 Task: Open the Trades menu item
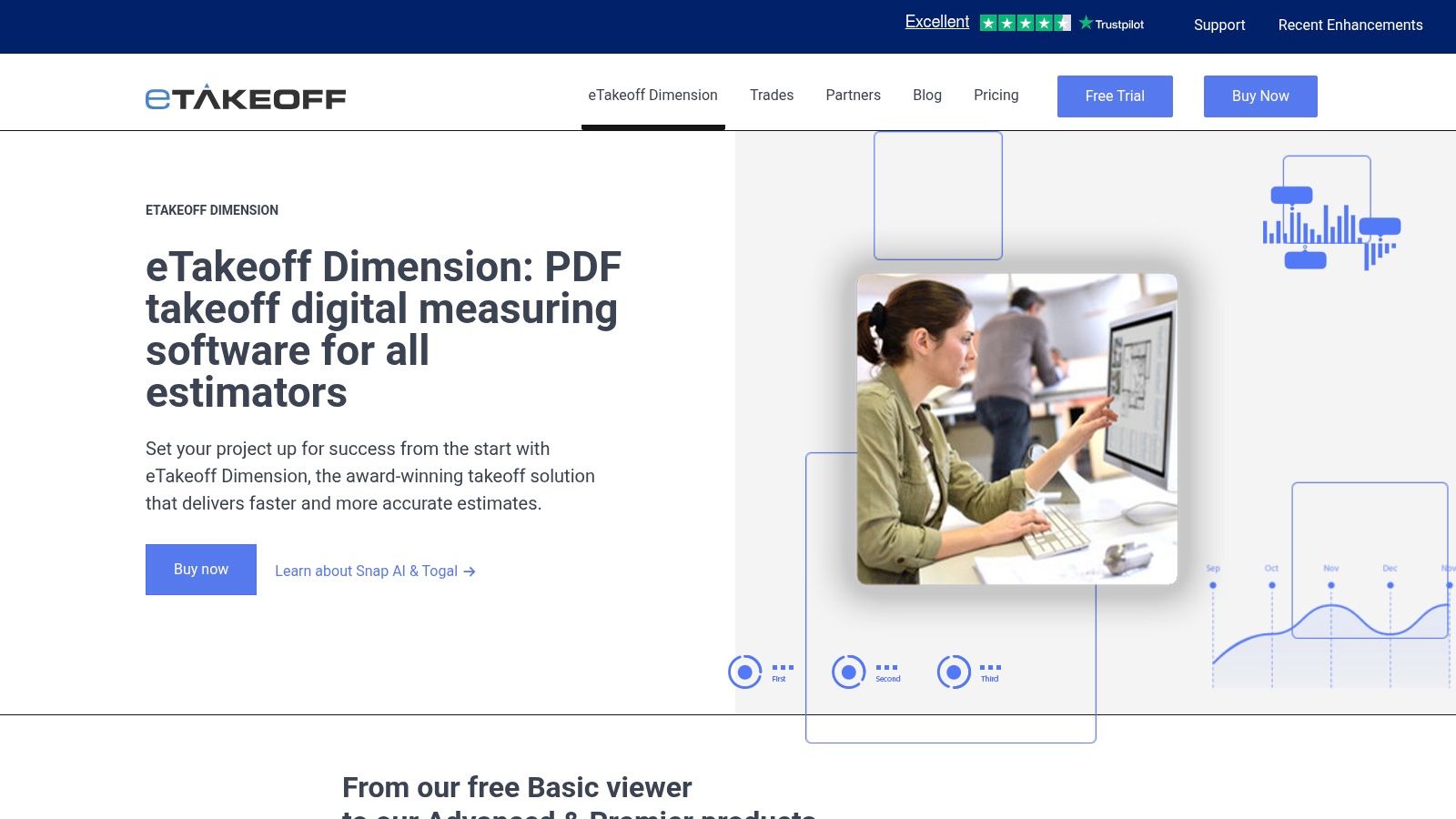pos(772,96)
